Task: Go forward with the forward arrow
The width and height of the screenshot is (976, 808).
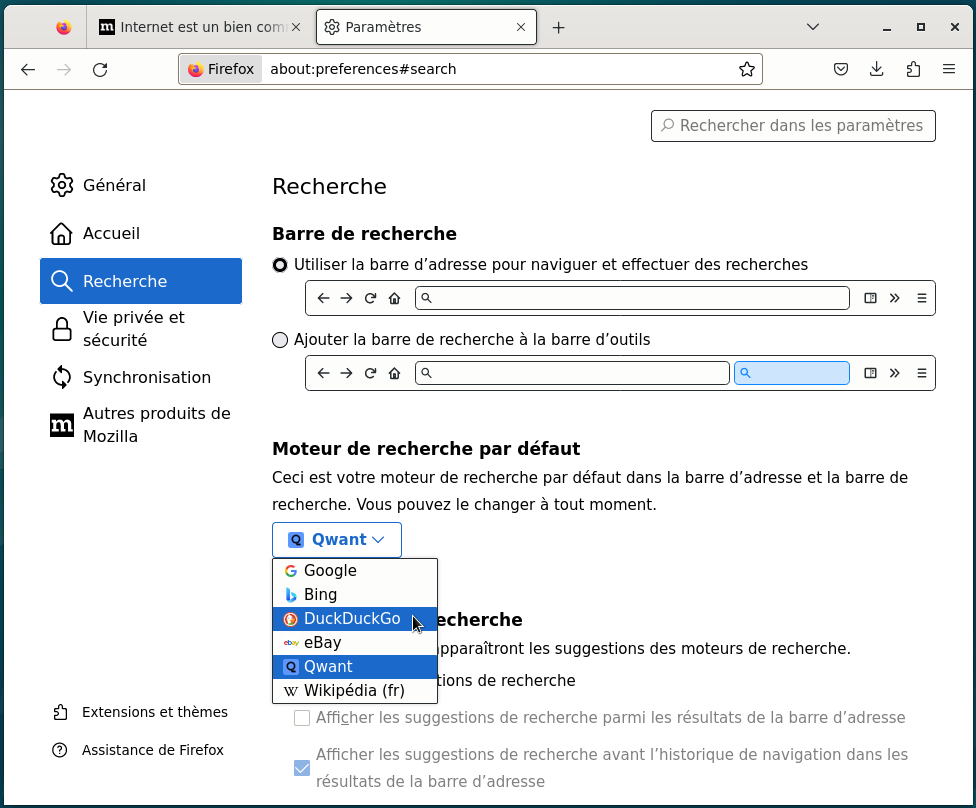Action: (64, 69)
